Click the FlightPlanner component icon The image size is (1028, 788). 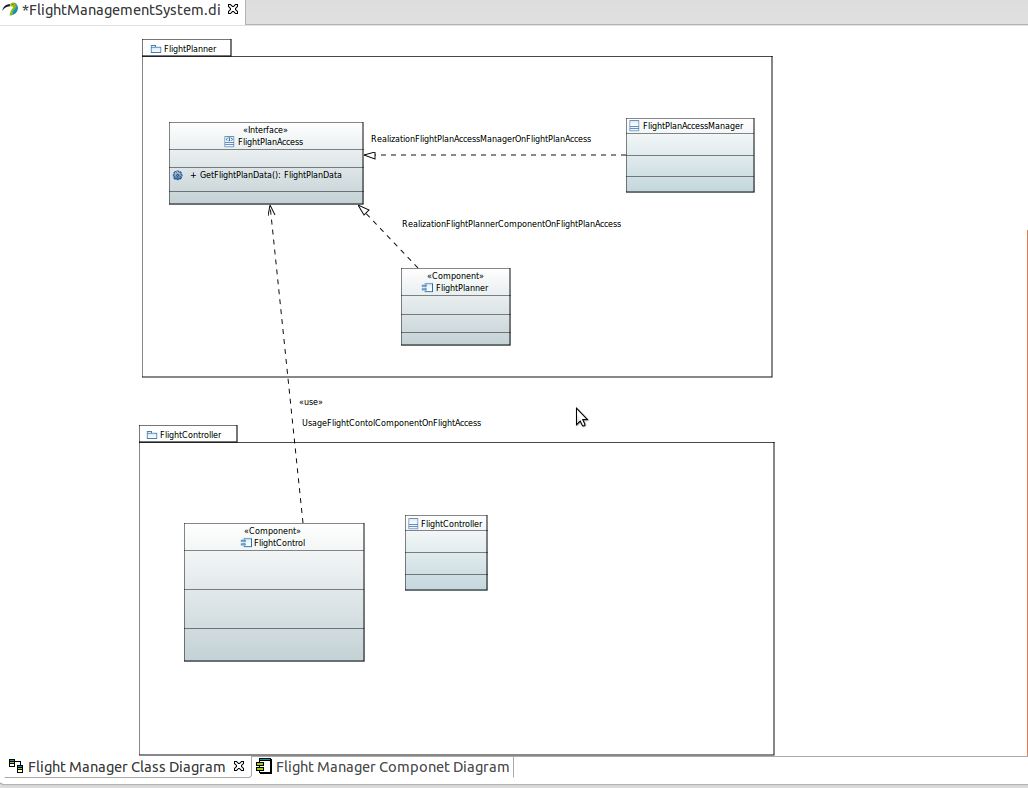427,288
